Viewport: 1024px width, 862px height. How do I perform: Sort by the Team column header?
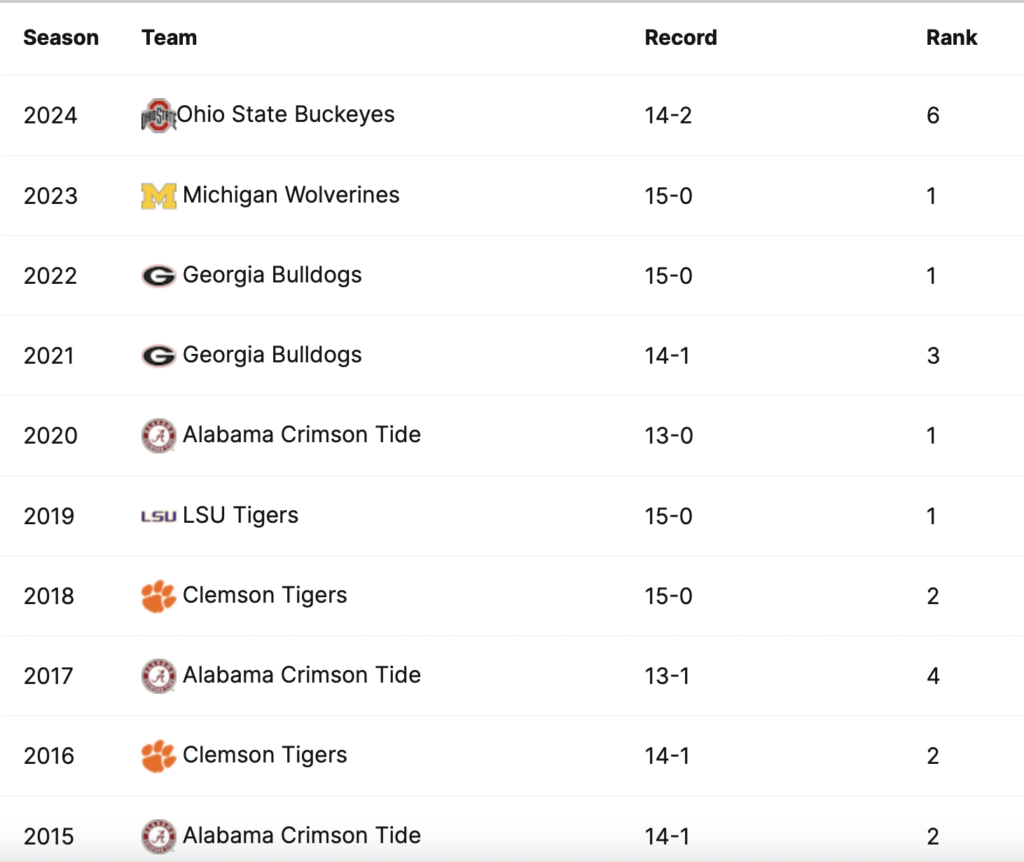169,38
